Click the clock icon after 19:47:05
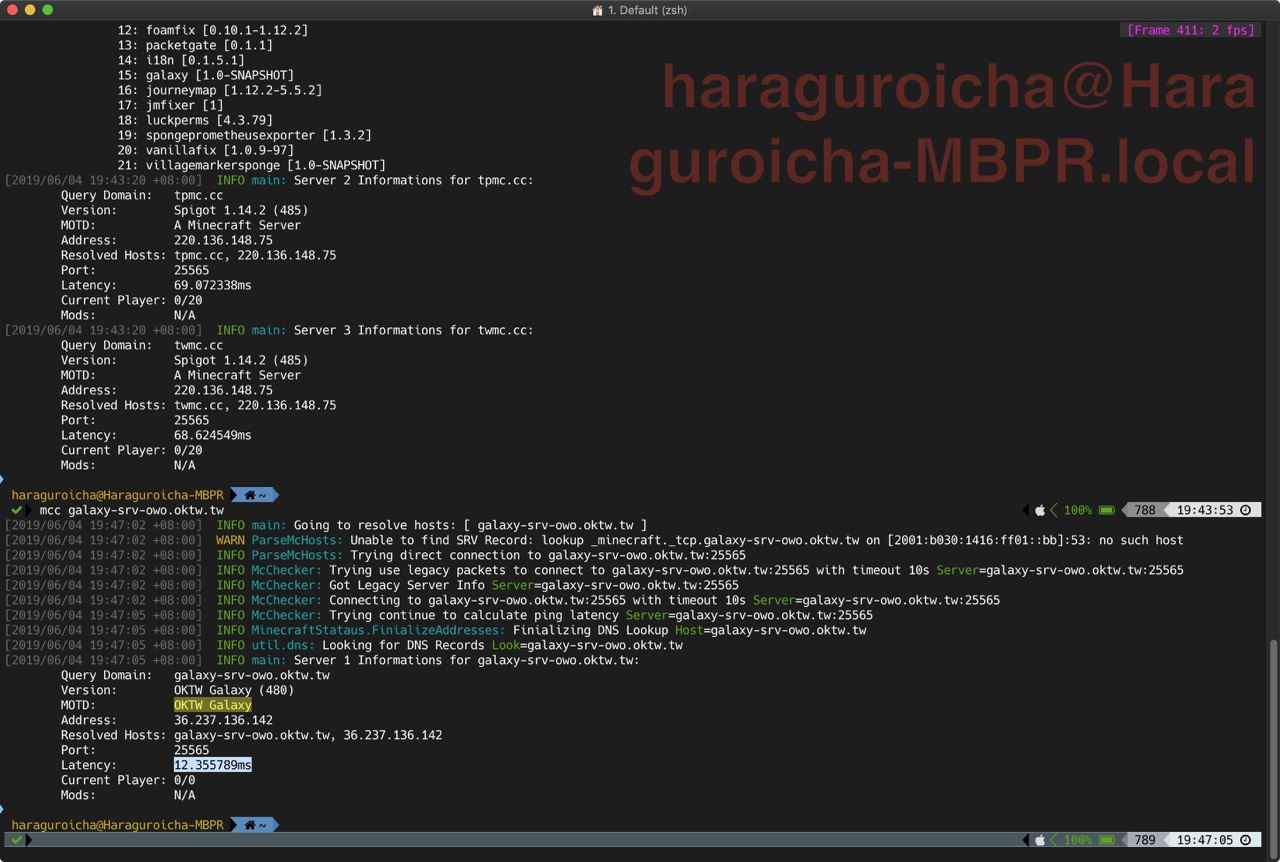The image size is (1280, 862). tap(1245, 840)
